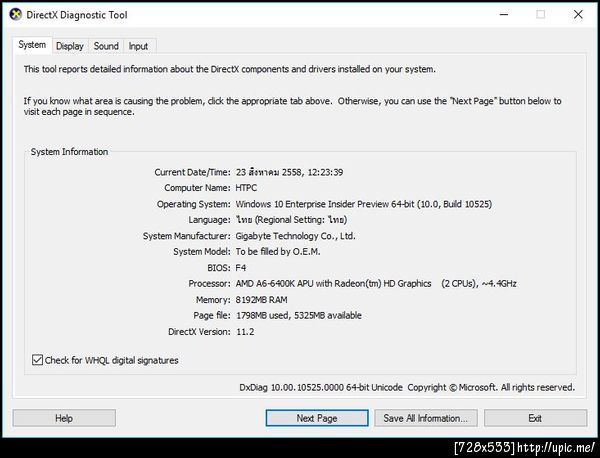Click the DxDiag 10.00.10525.0000 version text

point(321,387)
